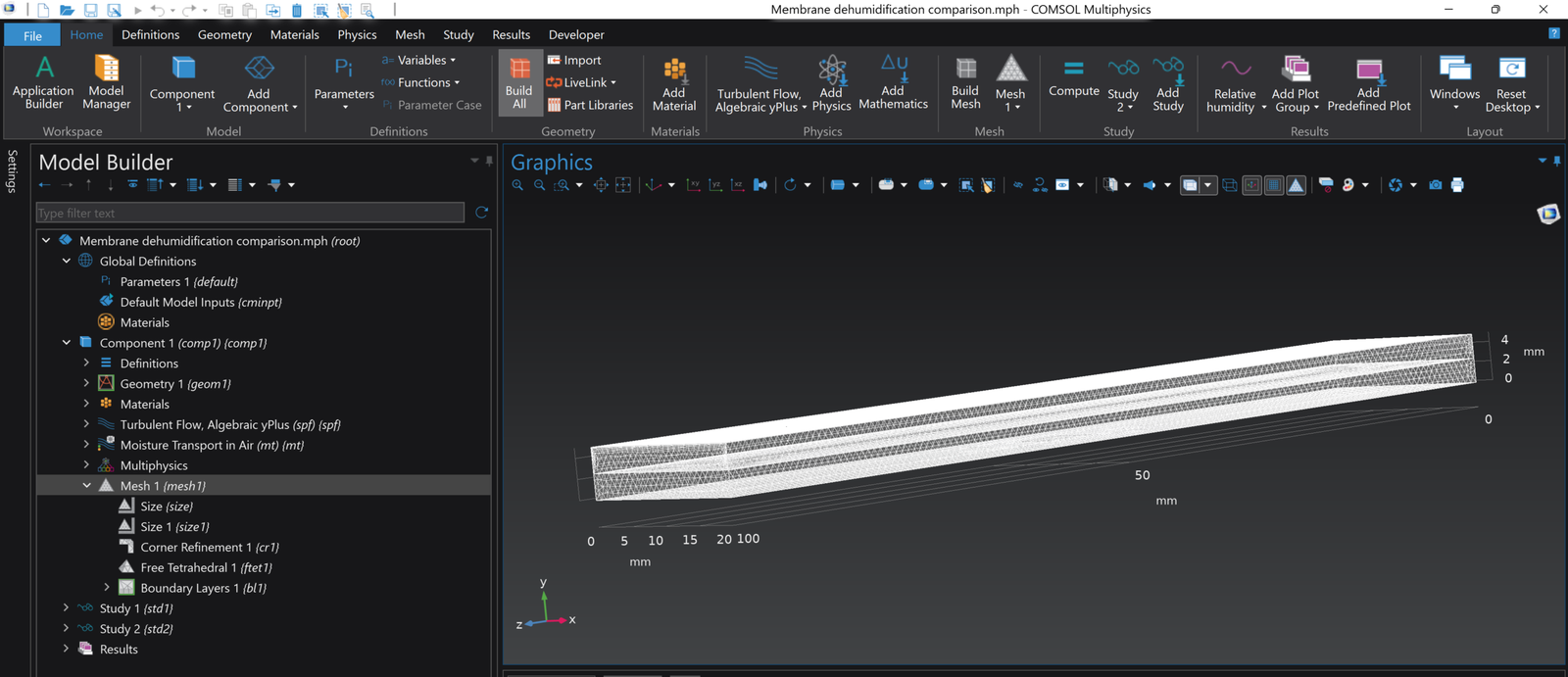
Task: Collapse the Mesh 1 tree node
Action: pyautogui.click(x=86, y=486)
